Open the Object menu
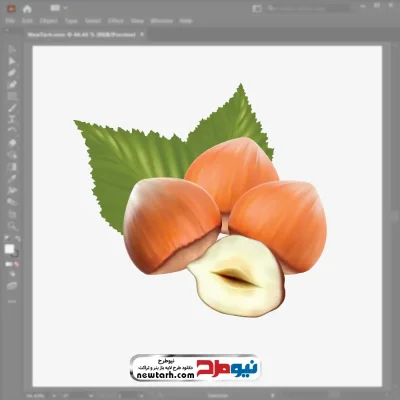Image resolution: width=400 pixels, height=400 pixels. 49,21
